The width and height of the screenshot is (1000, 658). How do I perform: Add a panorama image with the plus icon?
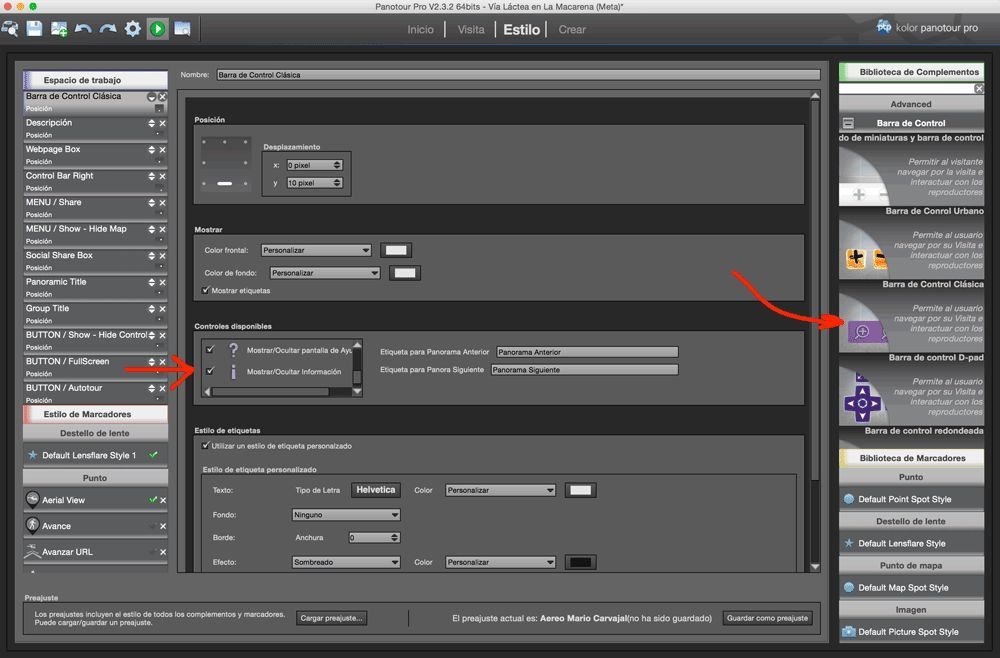pos(59,29)
